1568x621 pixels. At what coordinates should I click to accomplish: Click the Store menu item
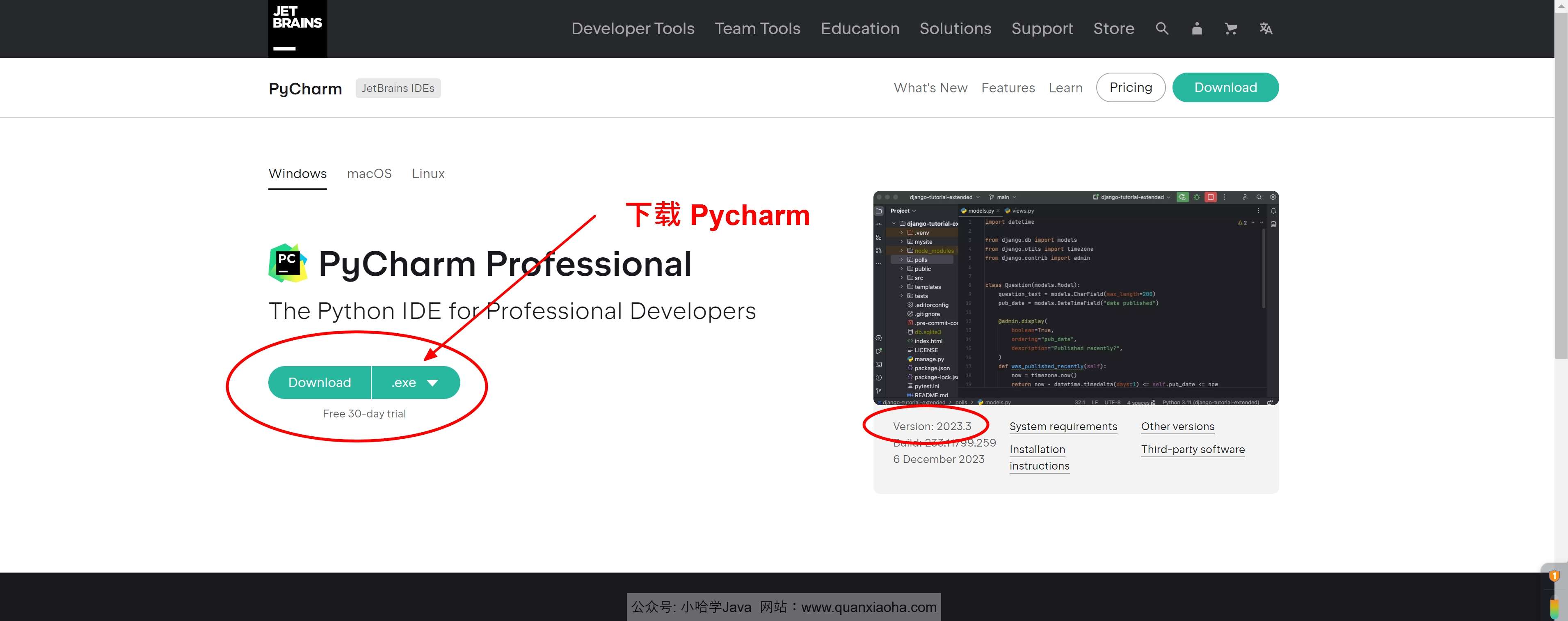point(1113,28)
